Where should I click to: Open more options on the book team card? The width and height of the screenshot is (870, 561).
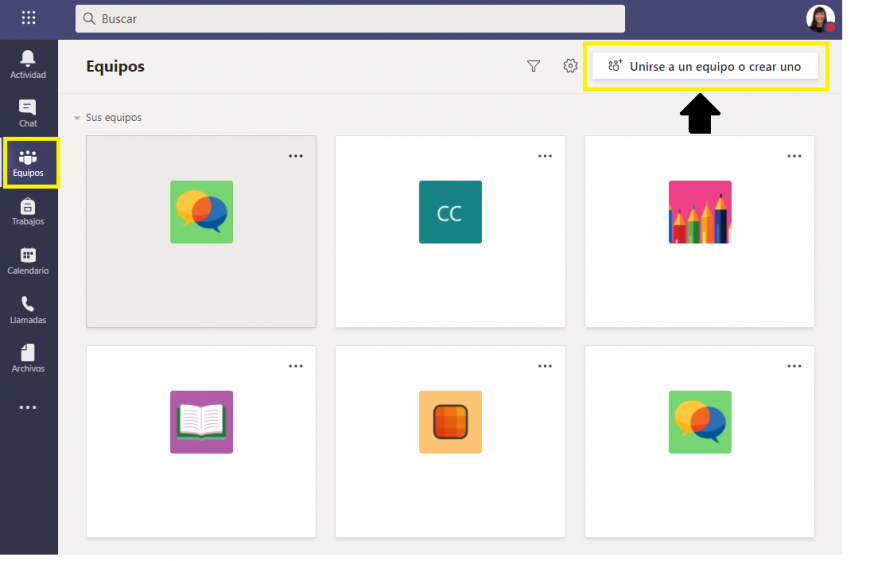(x=296, y=366)
